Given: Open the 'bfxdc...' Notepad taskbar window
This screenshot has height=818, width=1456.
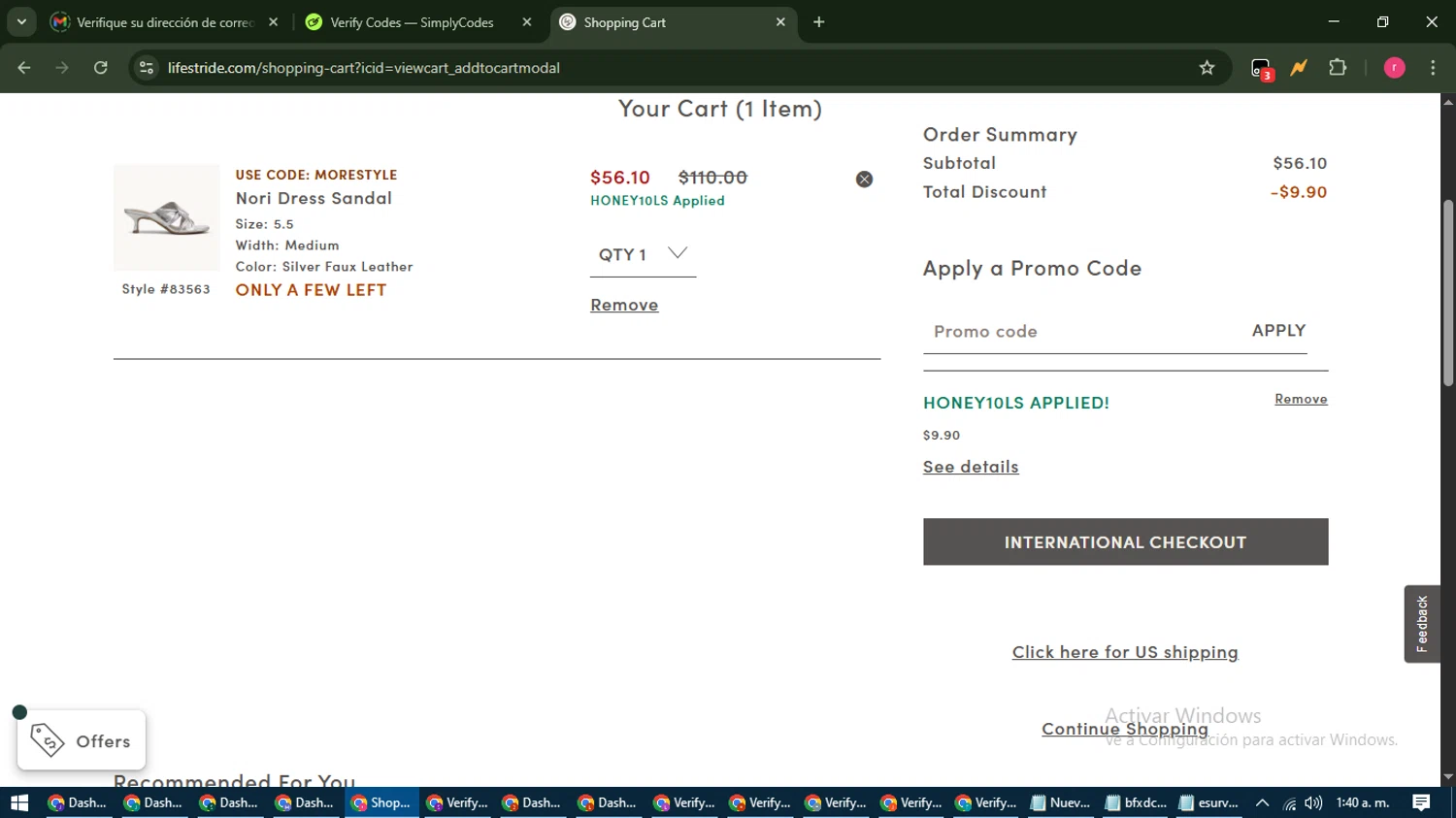Looking at the screenshot, I should [x=1137, y=802].
